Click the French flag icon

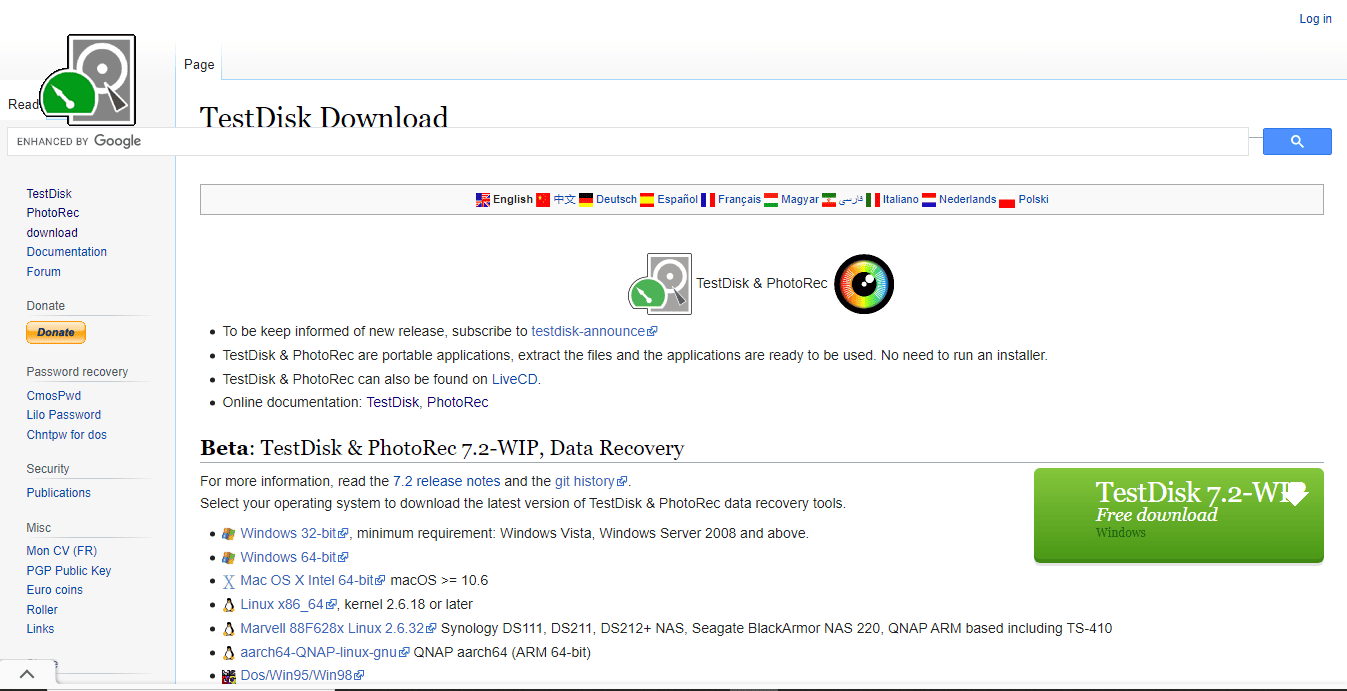click(708, 200)
